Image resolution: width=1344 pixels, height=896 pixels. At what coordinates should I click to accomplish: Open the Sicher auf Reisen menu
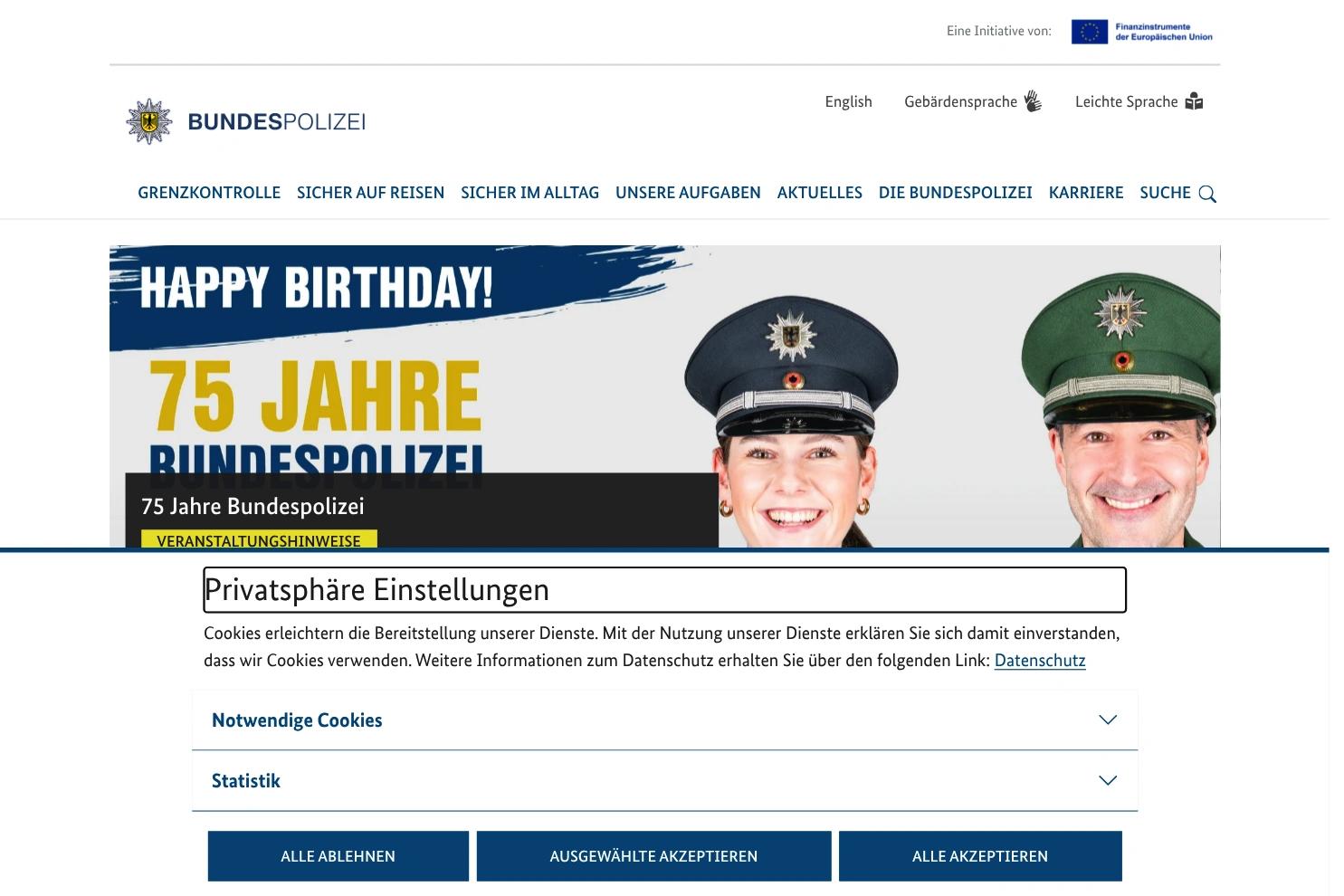pos(370,193)
